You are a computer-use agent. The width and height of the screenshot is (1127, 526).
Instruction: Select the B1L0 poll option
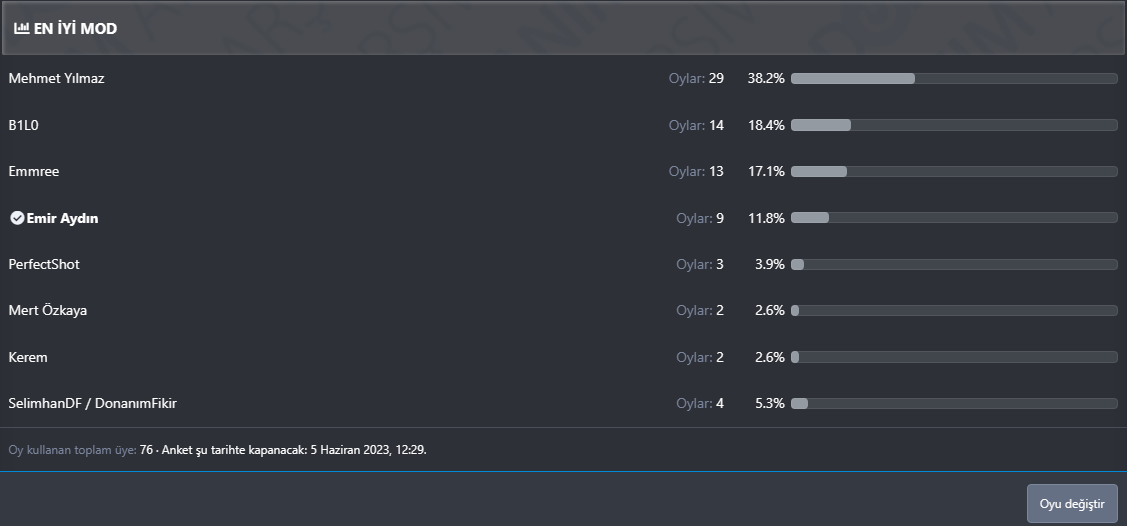(x=24, y=125)
